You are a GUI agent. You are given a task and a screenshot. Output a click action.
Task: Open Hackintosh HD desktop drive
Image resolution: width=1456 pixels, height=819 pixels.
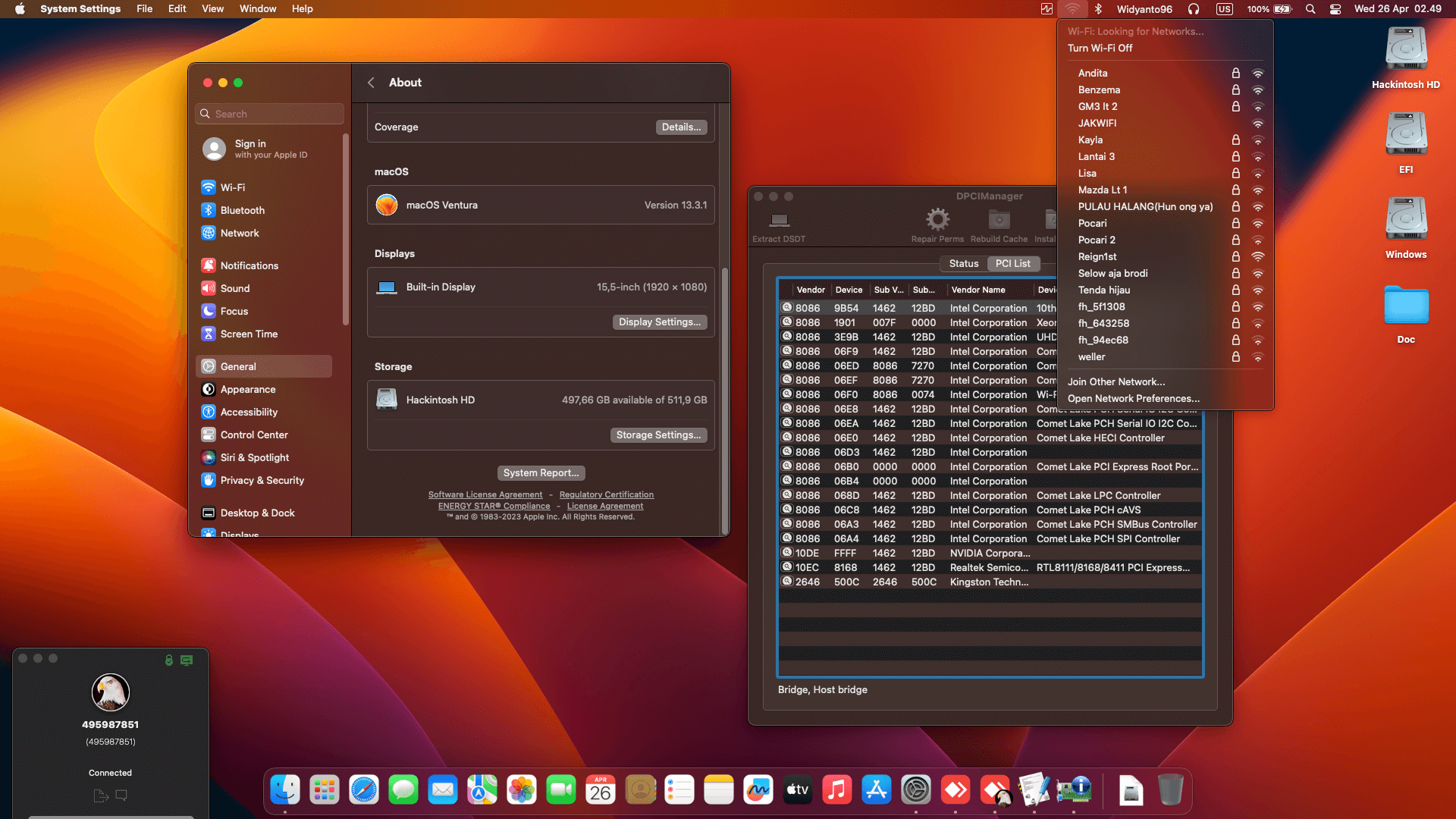point(1406,58)
